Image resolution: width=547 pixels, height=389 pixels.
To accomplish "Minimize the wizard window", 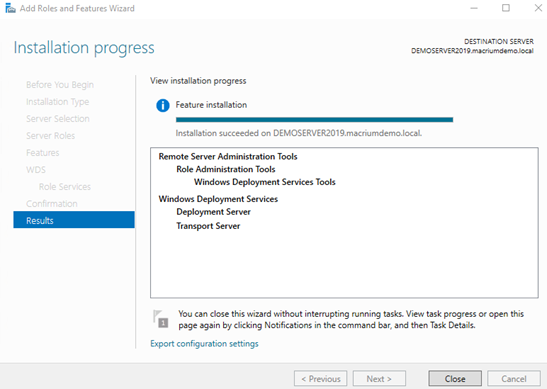I will pyautogui.click(x=474, y=8).
